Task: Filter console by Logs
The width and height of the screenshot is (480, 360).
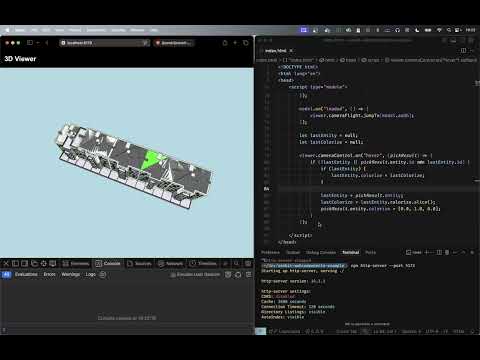Action: click(x=90, y=274)
